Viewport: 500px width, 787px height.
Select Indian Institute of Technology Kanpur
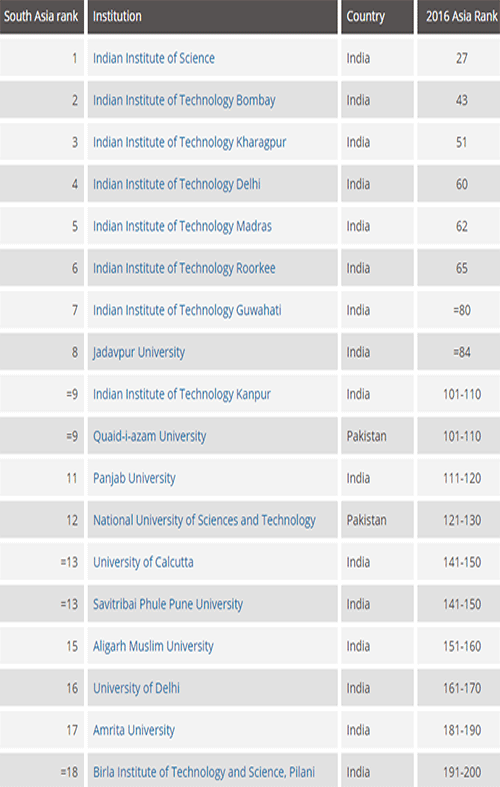pyautogui.click(x=182, y=395)
